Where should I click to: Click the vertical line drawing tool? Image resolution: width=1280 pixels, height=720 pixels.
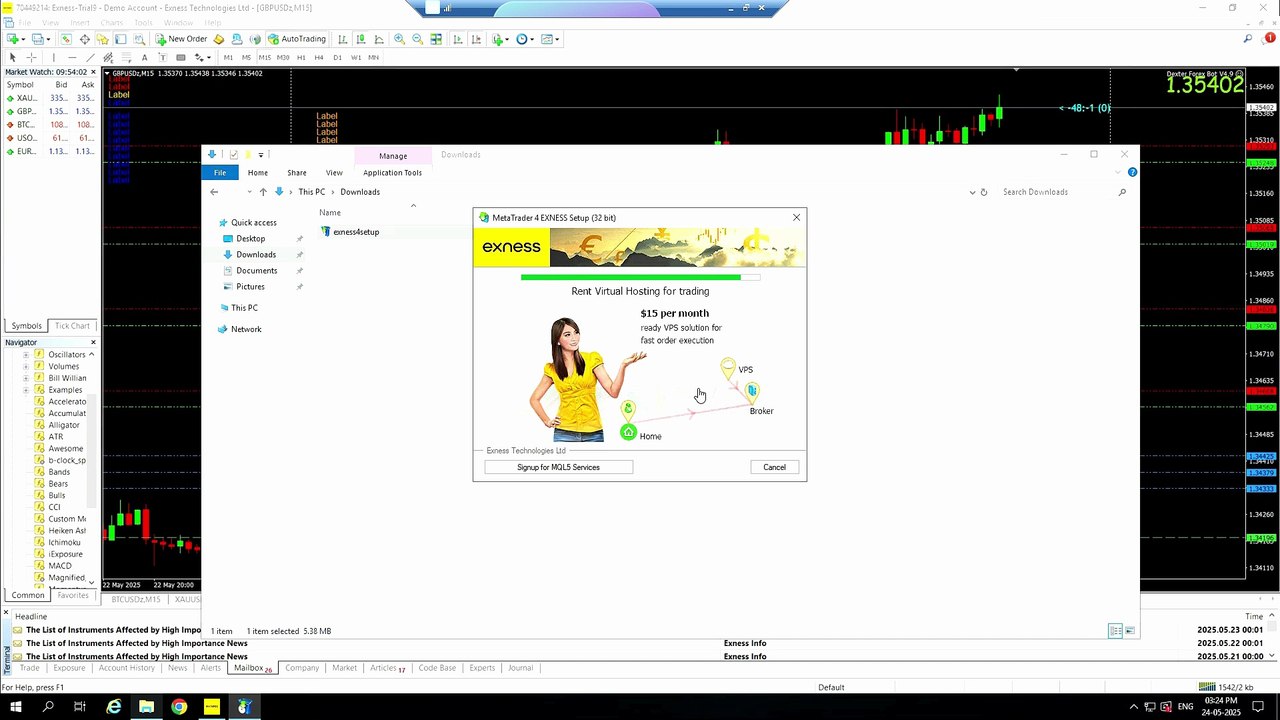tap(53, 57)
